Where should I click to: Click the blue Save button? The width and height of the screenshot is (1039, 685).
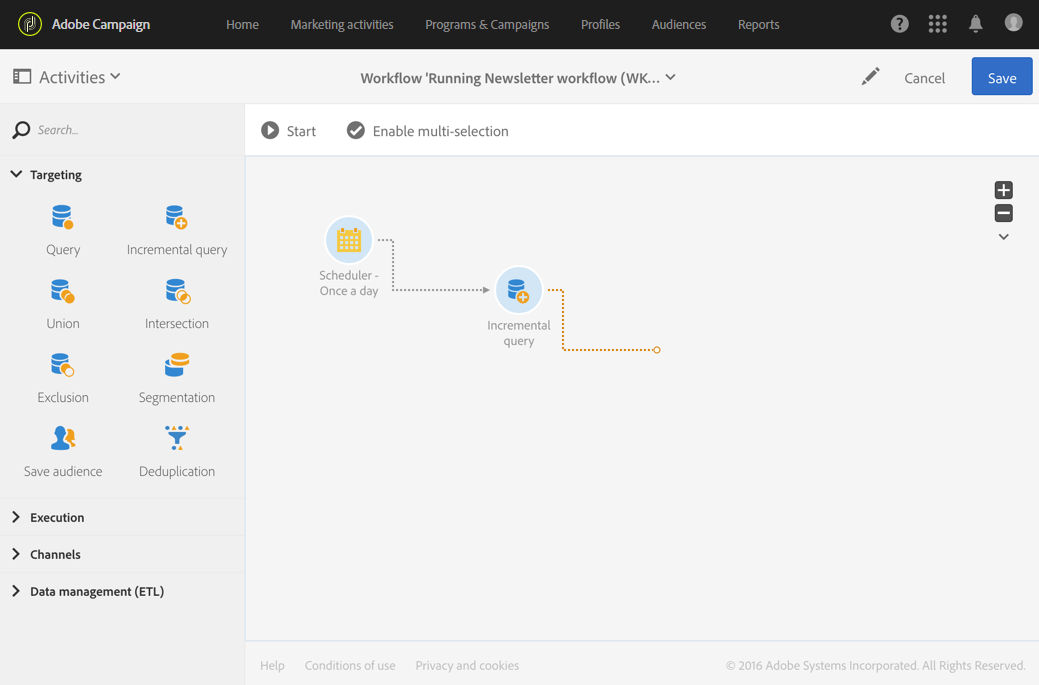(1001, 77)
